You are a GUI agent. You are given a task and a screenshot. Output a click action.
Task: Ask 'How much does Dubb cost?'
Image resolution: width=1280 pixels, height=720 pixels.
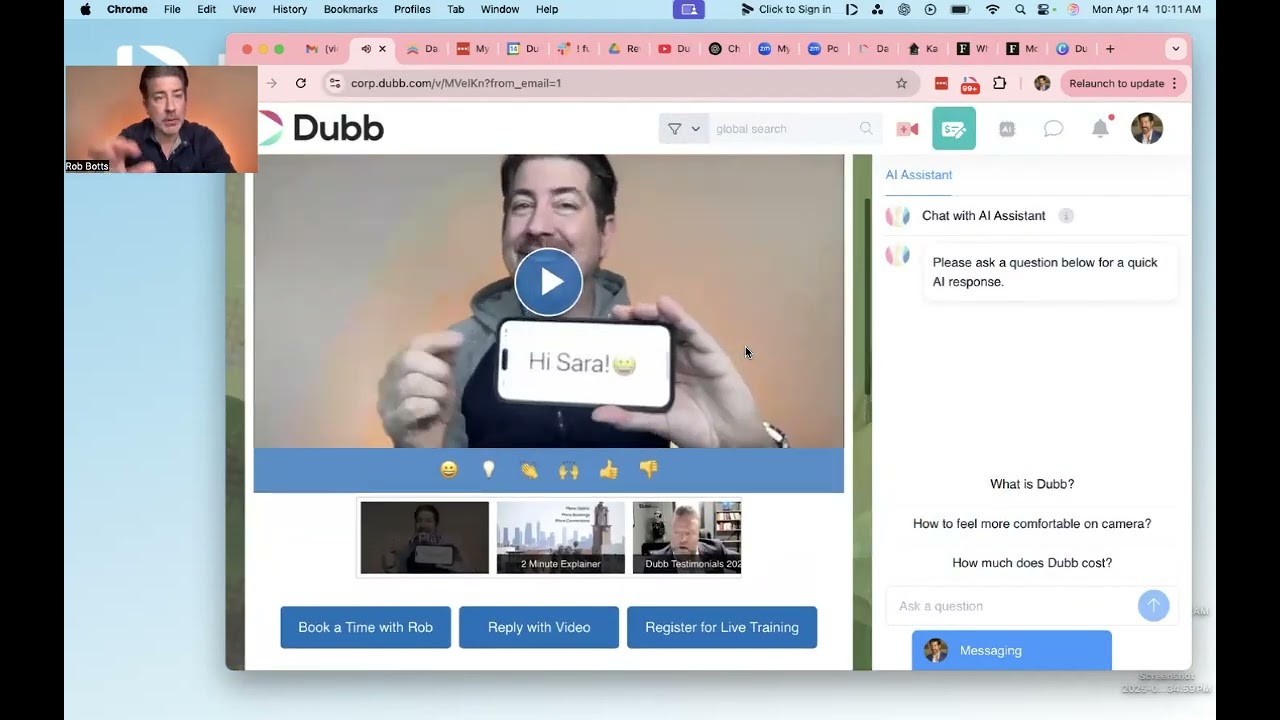point(1032,563)
